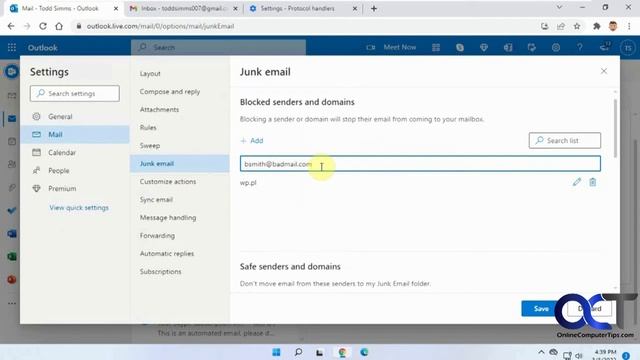Open the browser extensions puzzle icon

click(x=597, y=26)
